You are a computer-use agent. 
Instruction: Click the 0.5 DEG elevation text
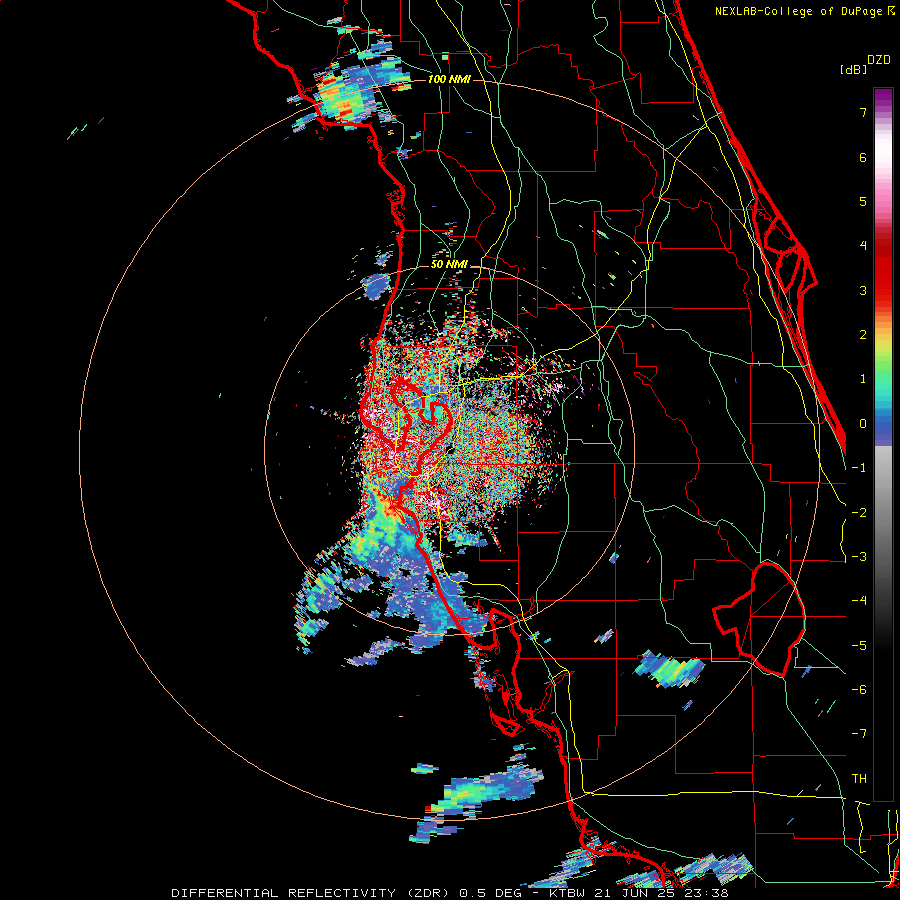(x=490, y=893)
